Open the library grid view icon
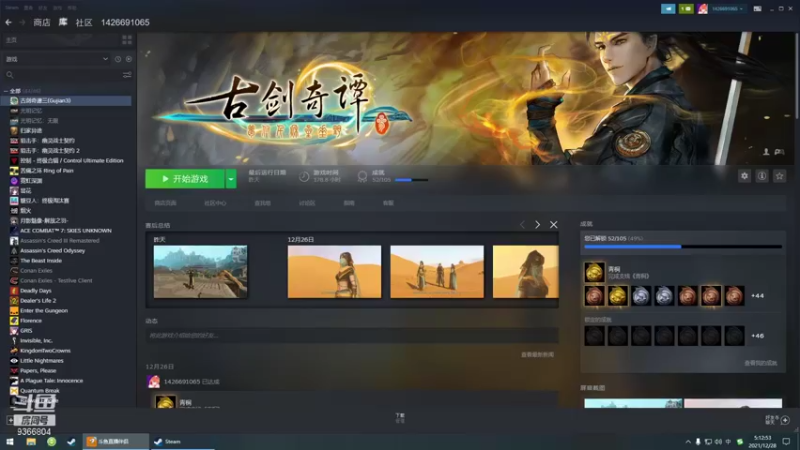 127,40
